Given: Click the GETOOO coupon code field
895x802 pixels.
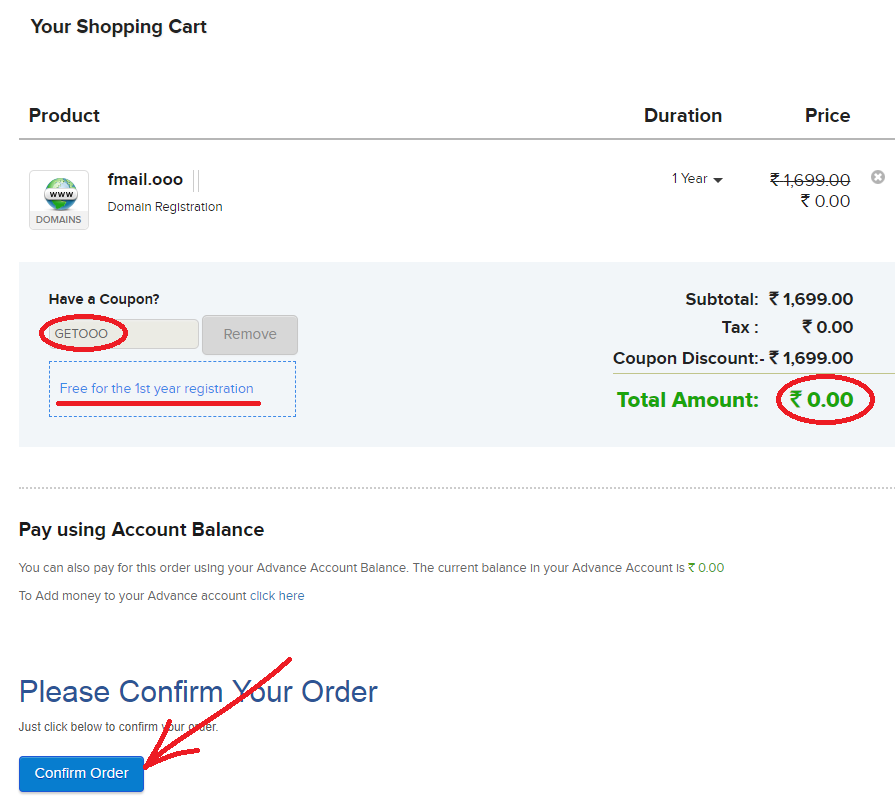Looking at the screenshot, I should pos(124,334).
